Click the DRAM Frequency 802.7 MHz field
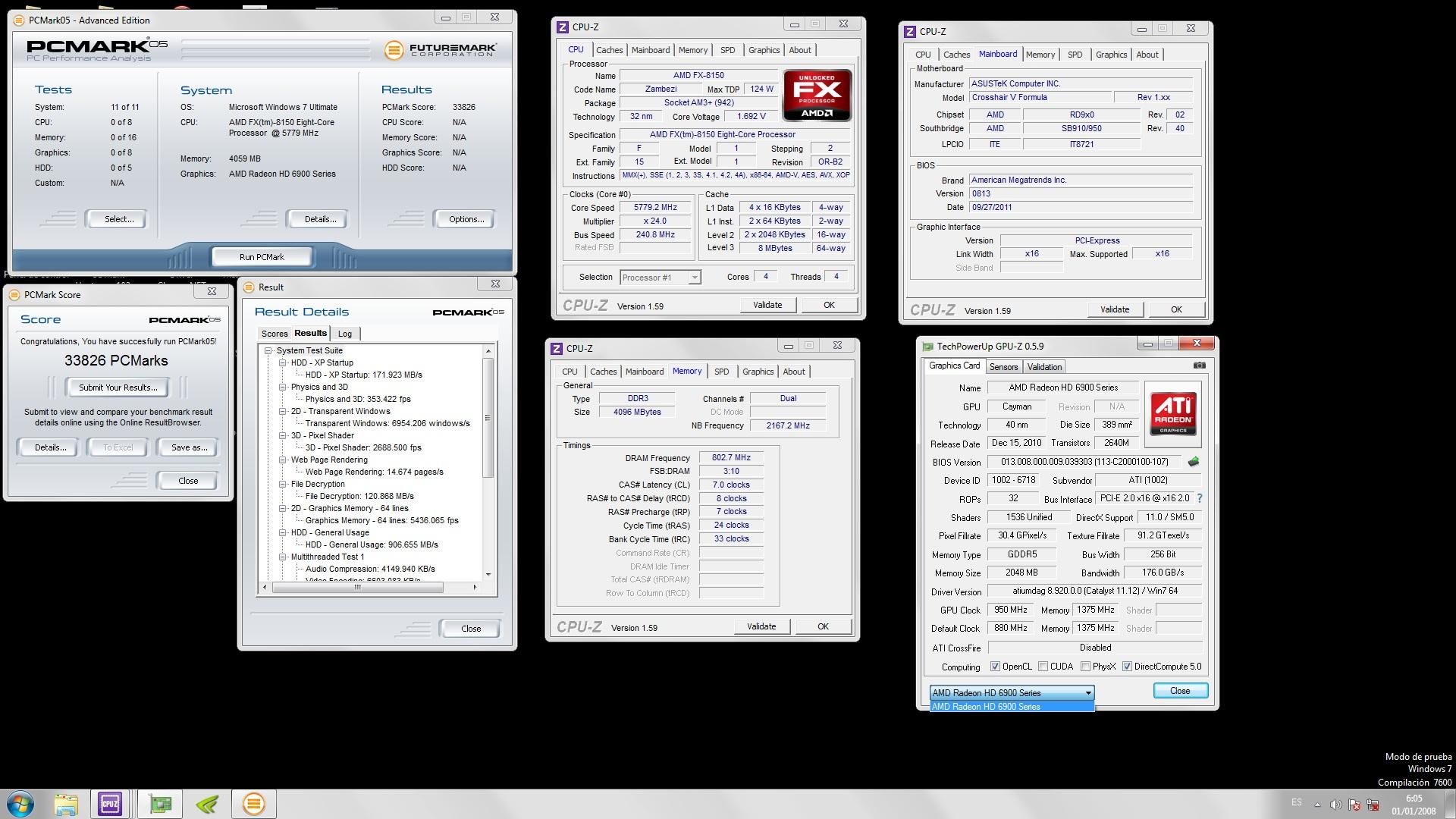This screenshot has height=819, width=1456. tap(731, 458)
